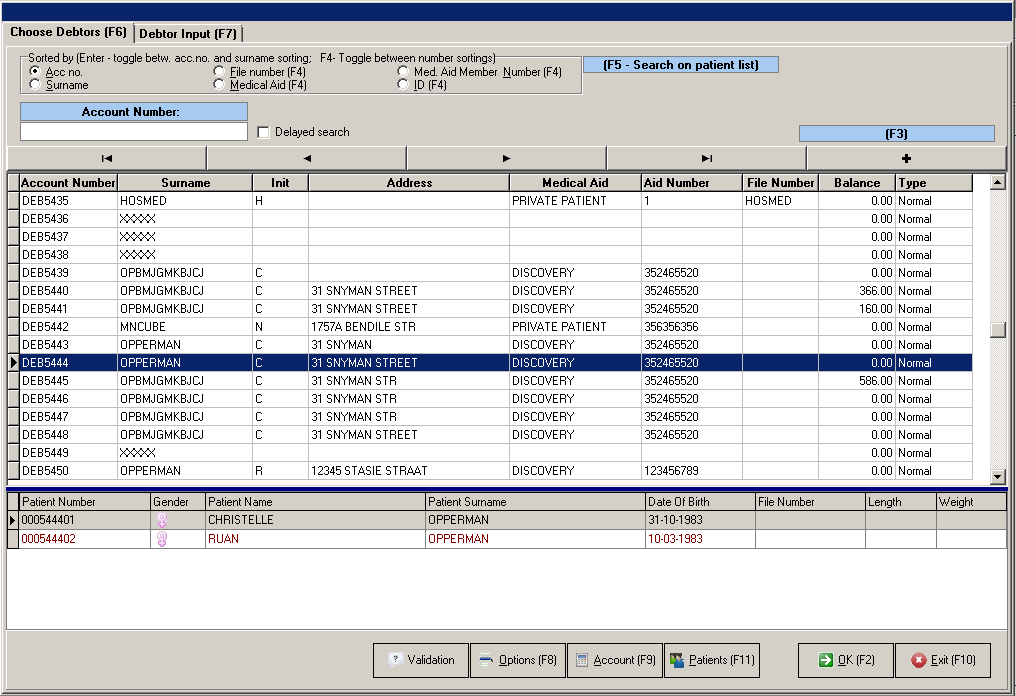Viewport: 1016px width, 696px height.
Task: Select the DEB5450 OPPERMAN row
Action: click(300, 470)
